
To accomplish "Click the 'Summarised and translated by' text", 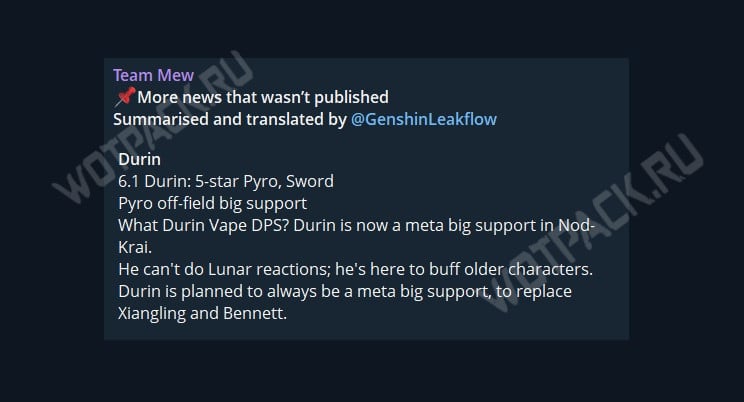I will [230, 119].
